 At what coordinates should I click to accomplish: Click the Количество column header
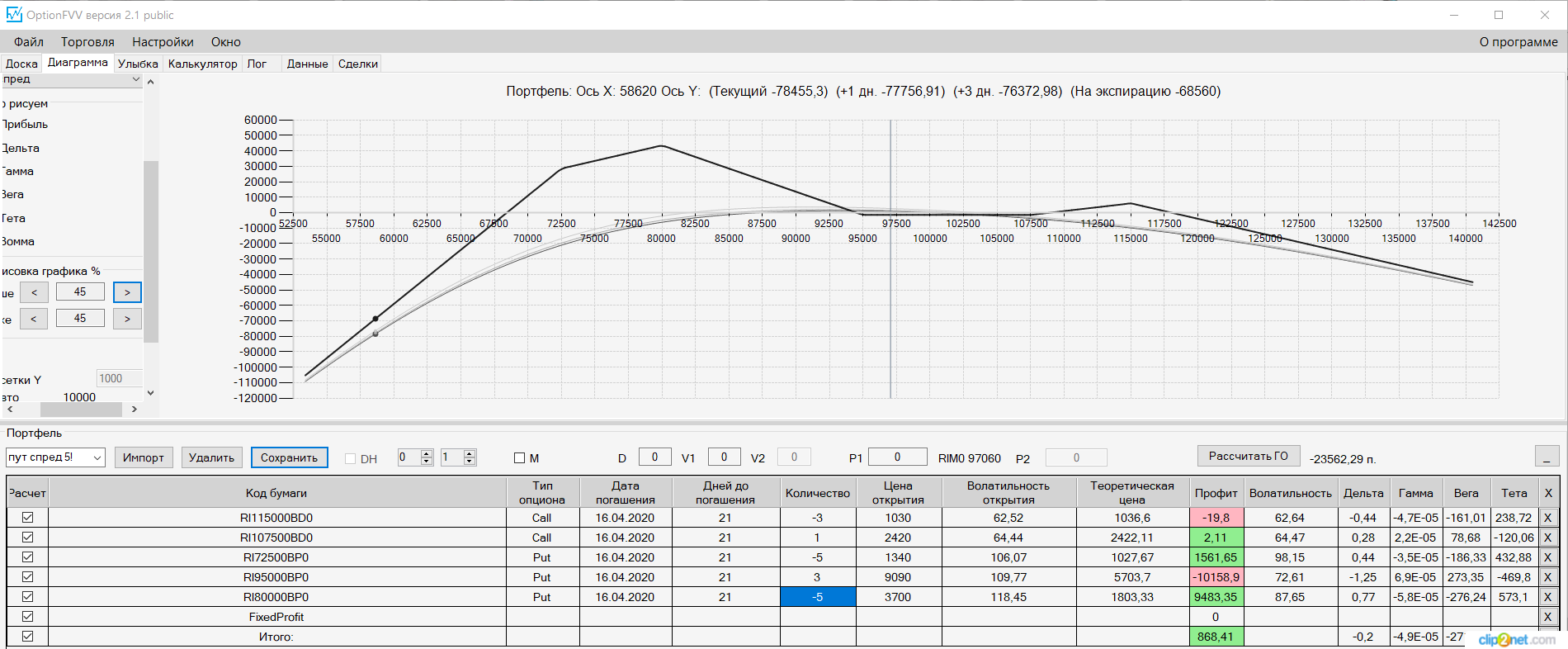coord(818,493)
